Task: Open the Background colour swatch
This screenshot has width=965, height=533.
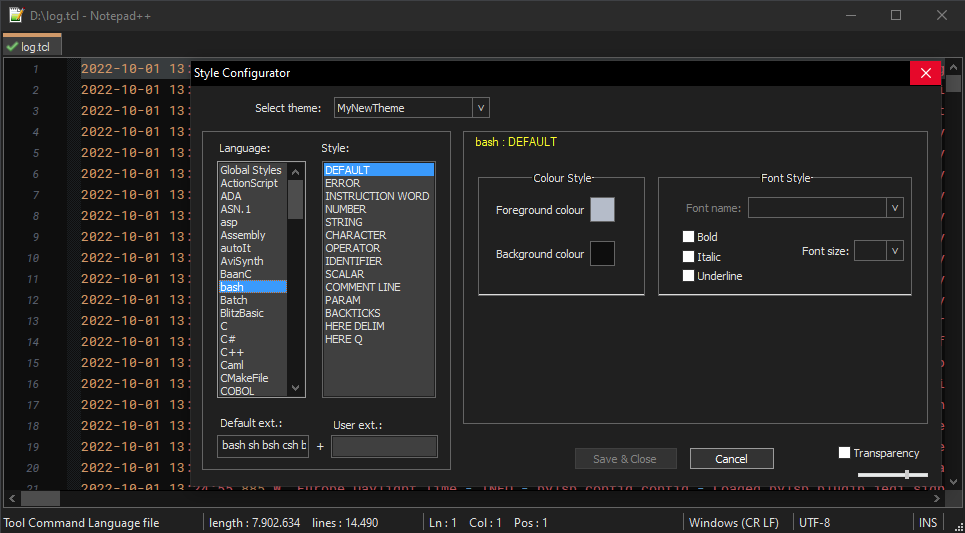Action: (603, 254)
